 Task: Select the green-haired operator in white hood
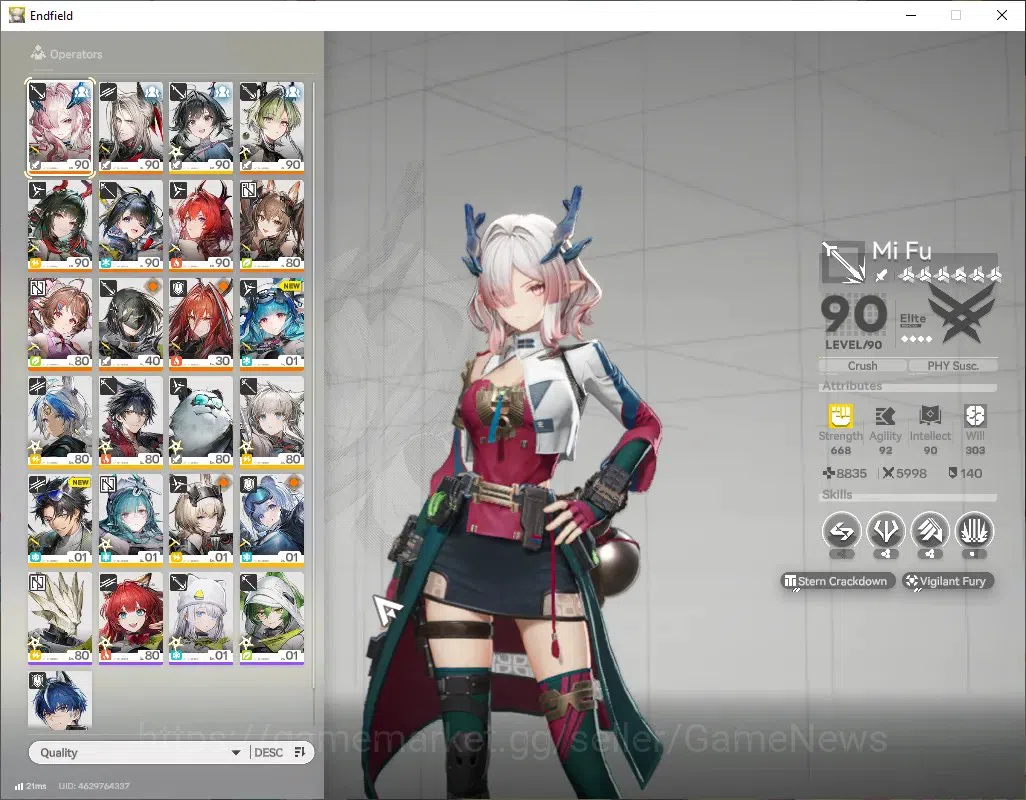(272, 617)
